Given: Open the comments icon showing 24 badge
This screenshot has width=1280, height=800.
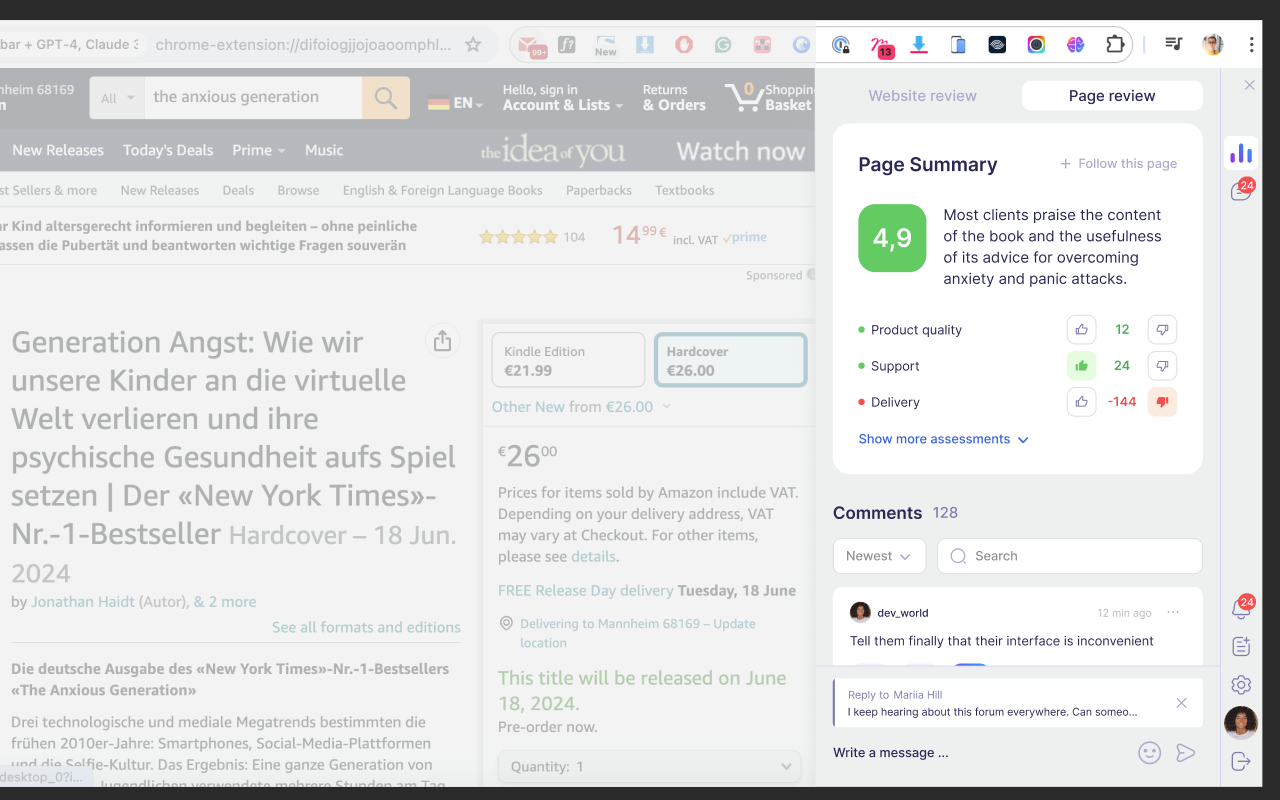Looking at the screenshot, I should [1240, 191].
